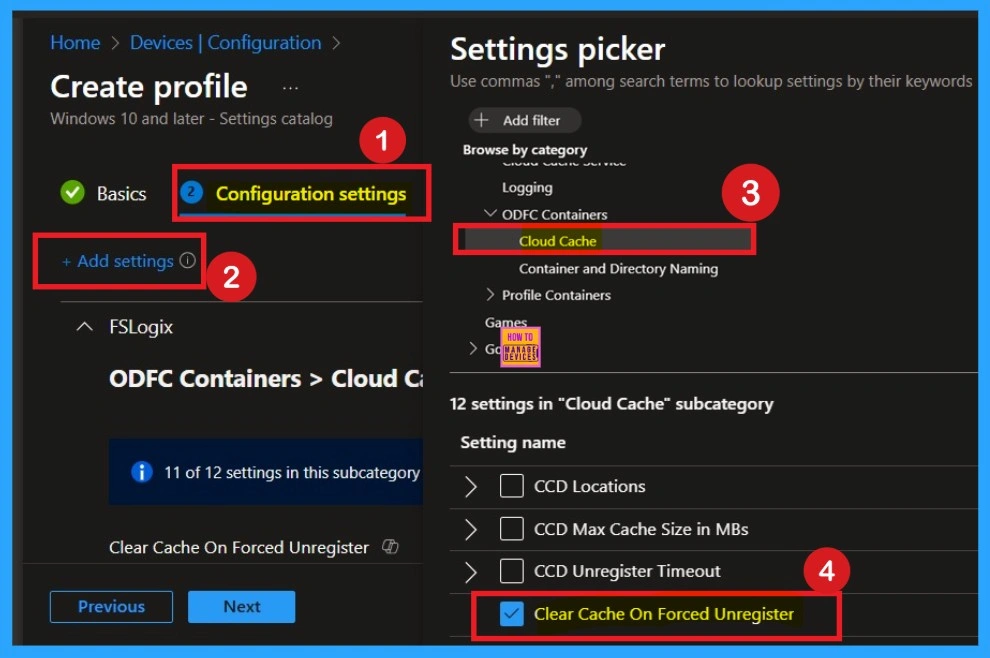Select the Cloud Cache category
The image size is (990, 658).
[x=558, y=241]
